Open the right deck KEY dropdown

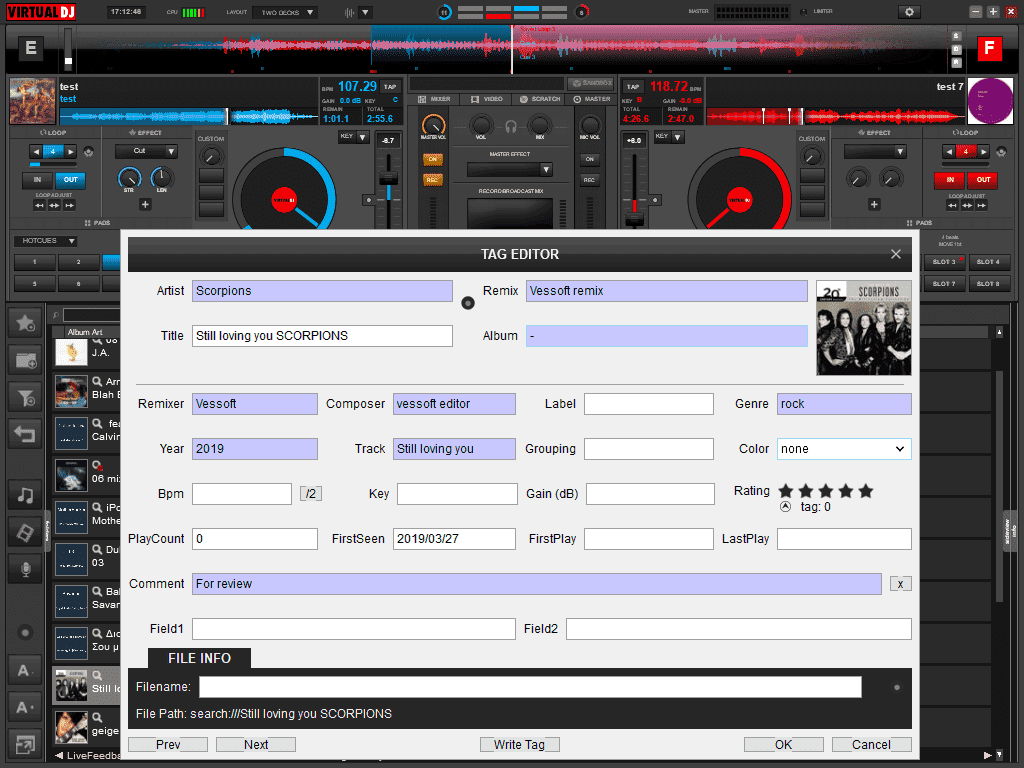(x=669, y=137)
